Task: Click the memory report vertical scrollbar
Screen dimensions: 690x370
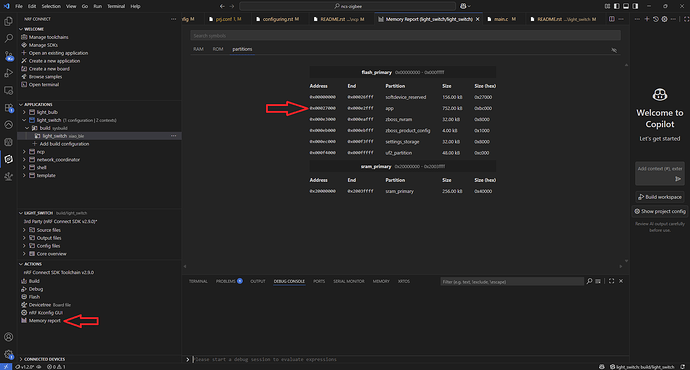Action: 626,163
